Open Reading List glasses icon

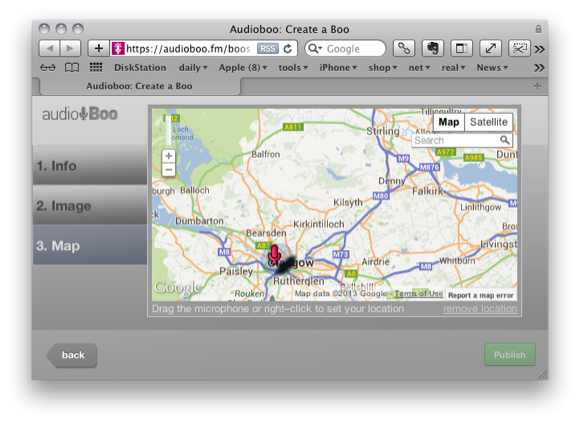click(x=48, y=68)
